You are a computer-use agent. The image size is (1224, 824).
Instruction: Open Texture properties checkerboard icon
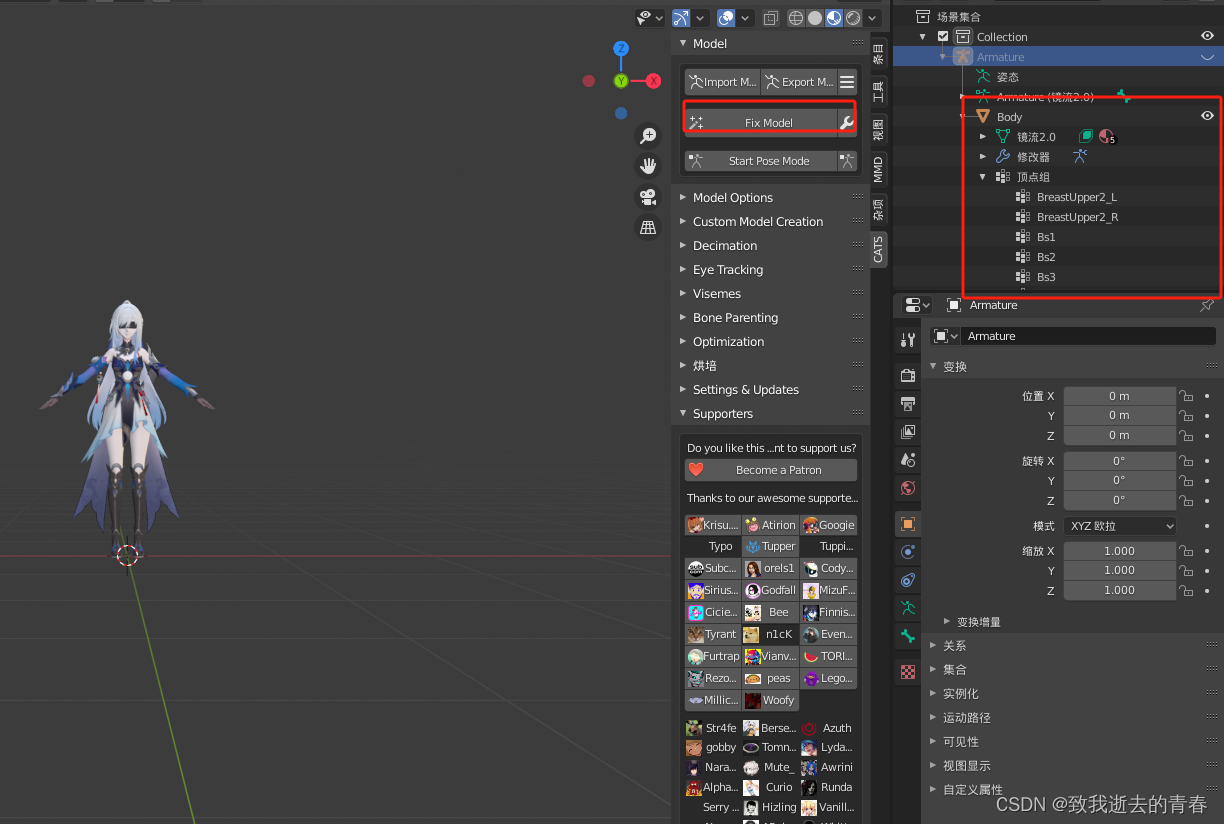coord(908,672)
